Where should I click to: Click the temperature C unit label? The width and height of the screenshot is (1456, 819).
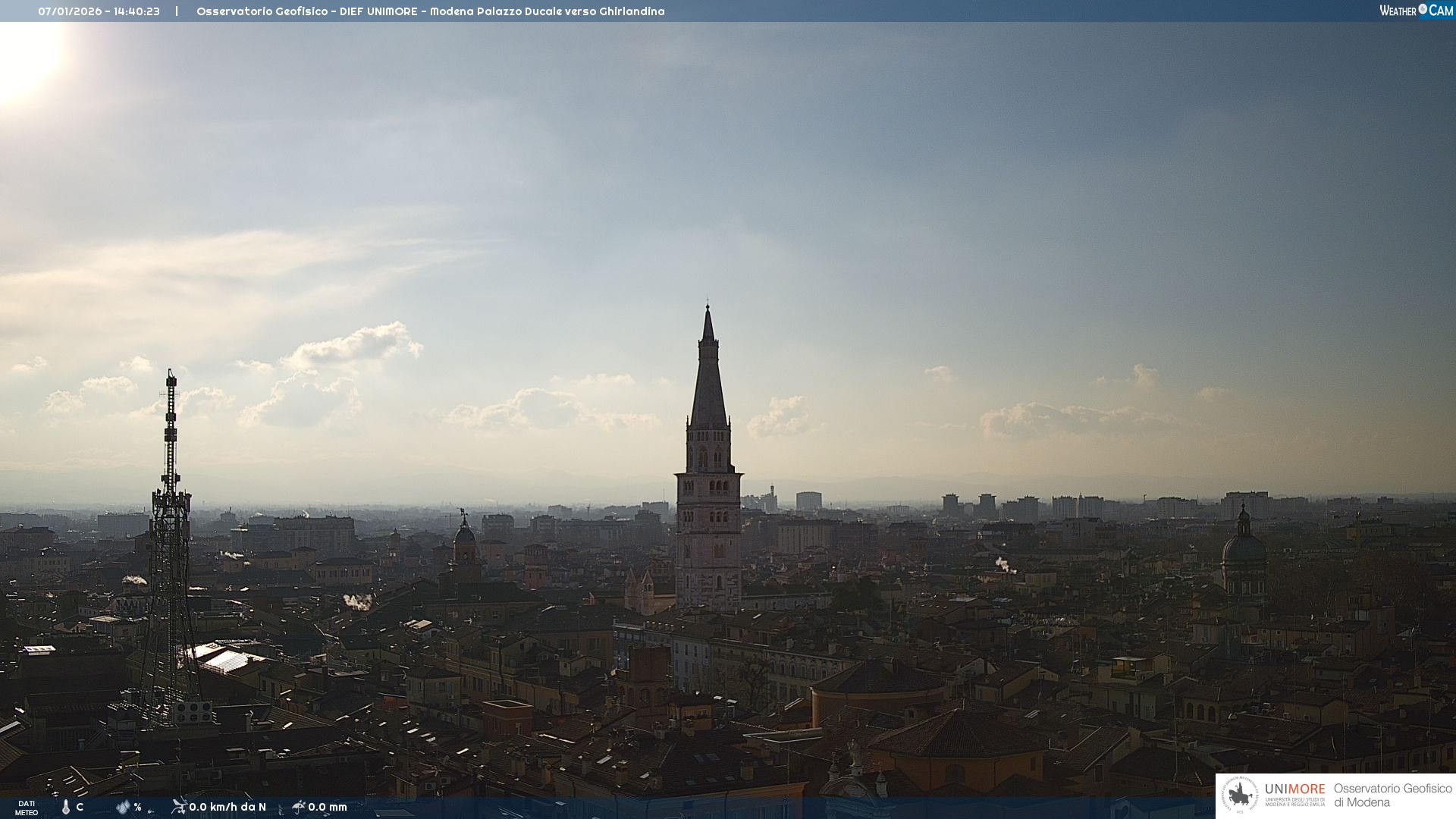80,808
